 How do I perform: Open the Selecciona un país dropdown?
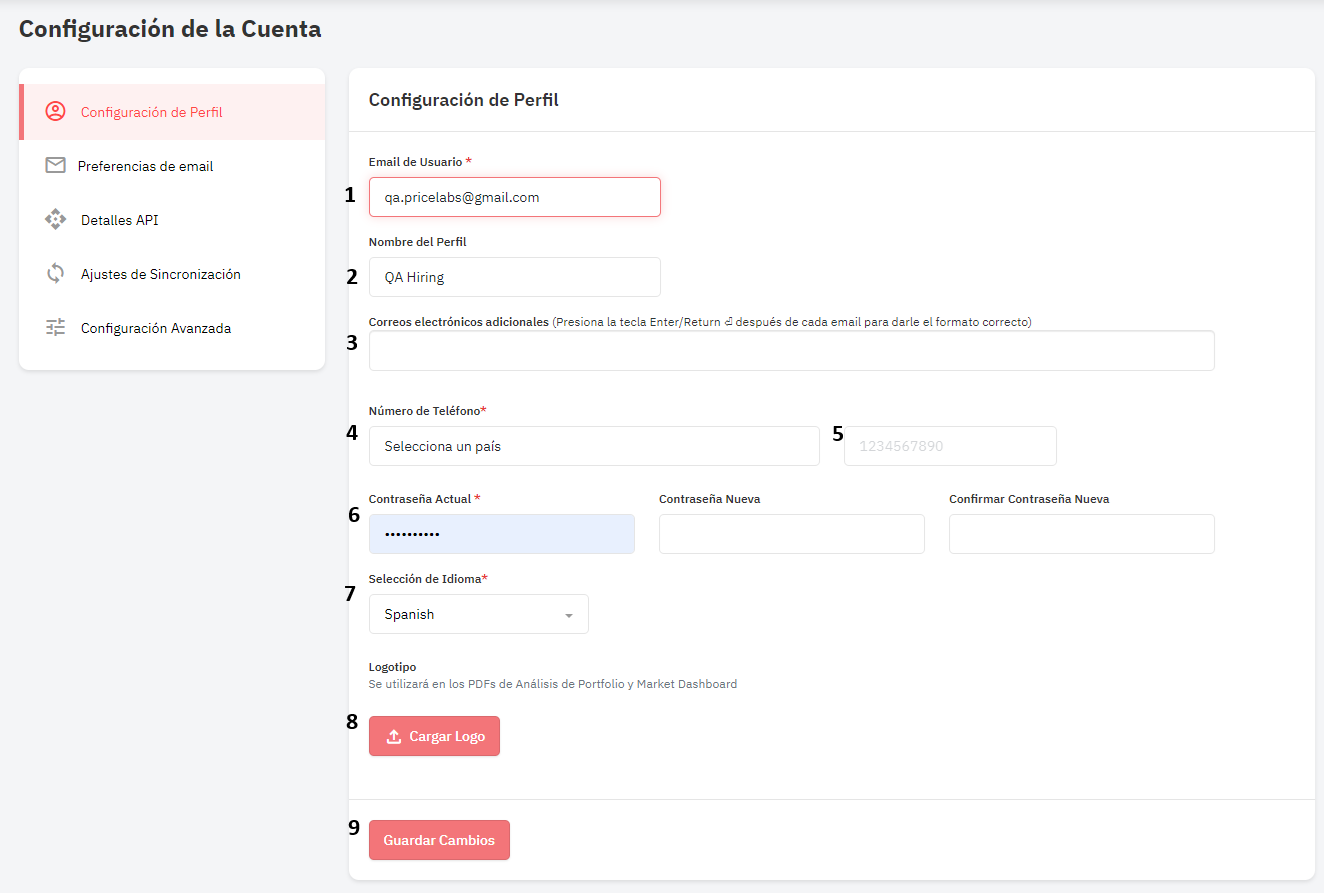[593, 446]
